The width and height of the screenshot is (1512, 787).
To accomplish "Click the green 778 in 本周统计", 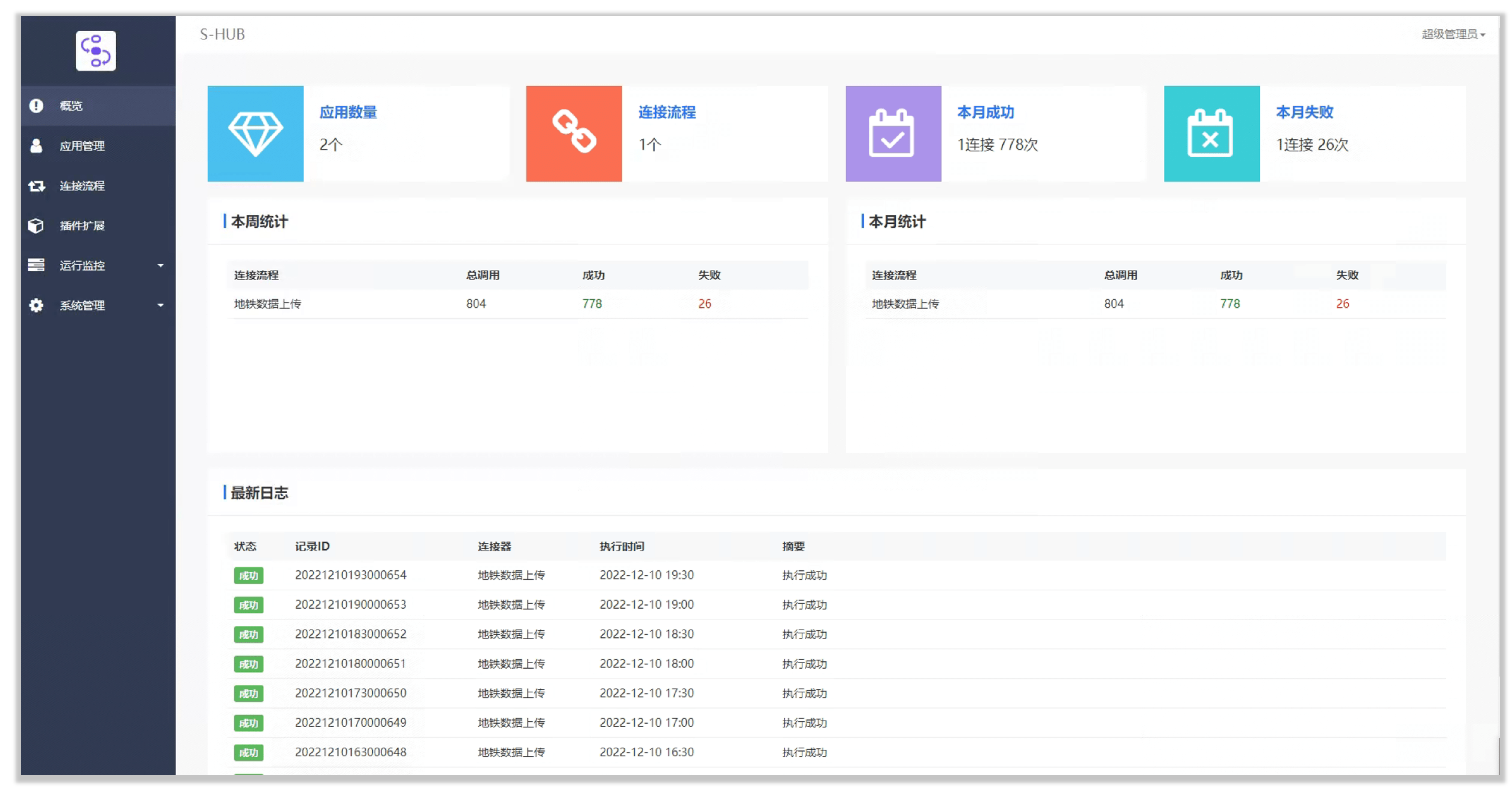I will point(592,304).
